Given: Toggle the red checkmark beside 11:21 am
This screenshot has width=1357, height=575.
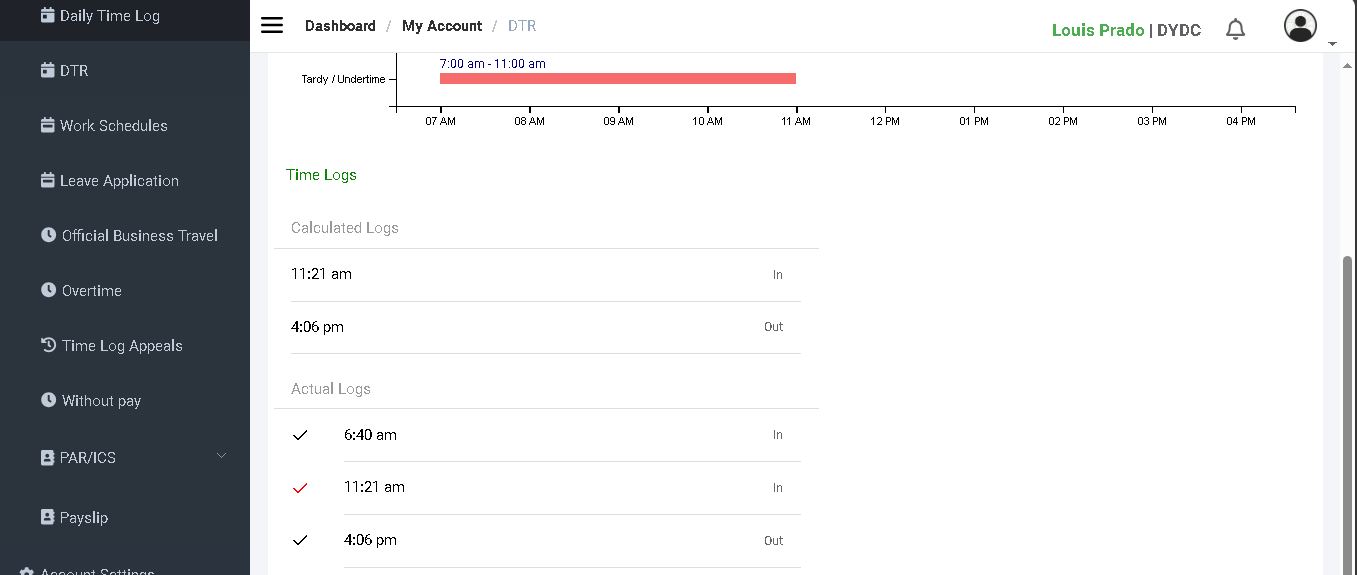Looking at the screenshot, I should 300,488.
